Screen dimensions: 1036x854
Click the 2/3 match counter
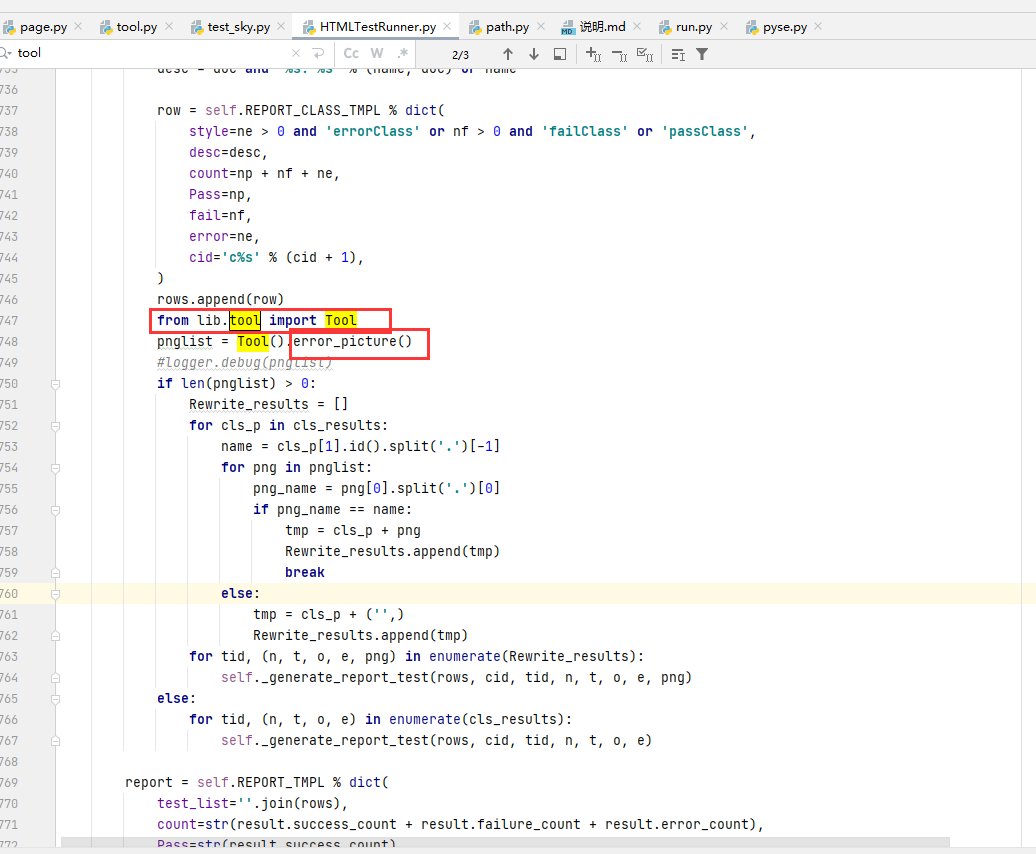[x=461, y=55]
